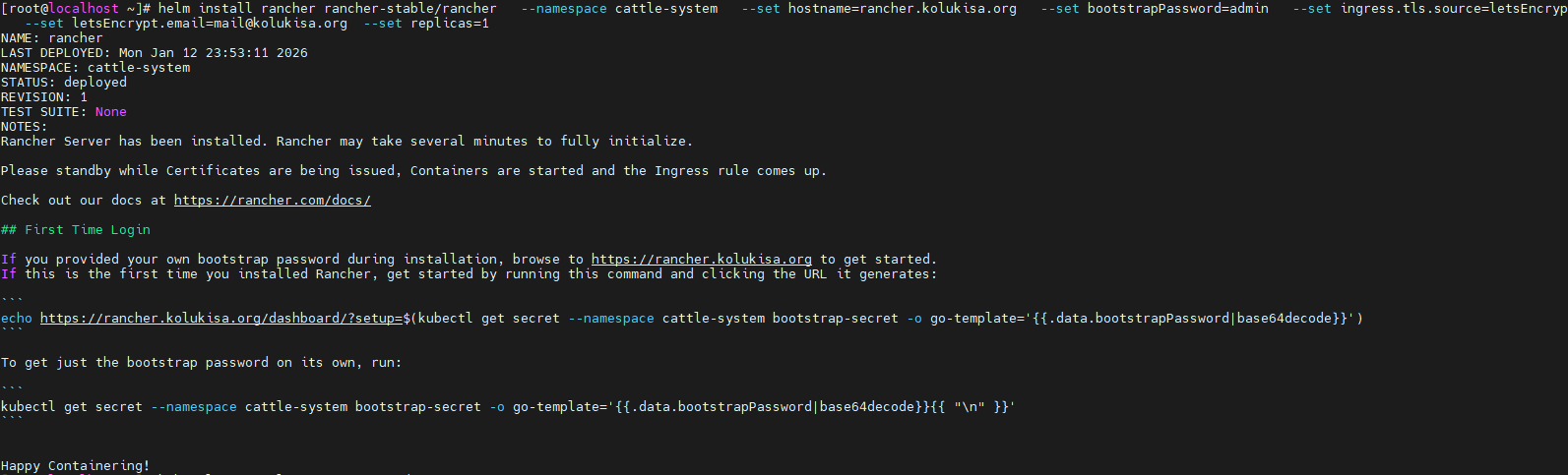
Task: Click the LAST DEPLOYED timestamp line
Action: click(155, 53)
